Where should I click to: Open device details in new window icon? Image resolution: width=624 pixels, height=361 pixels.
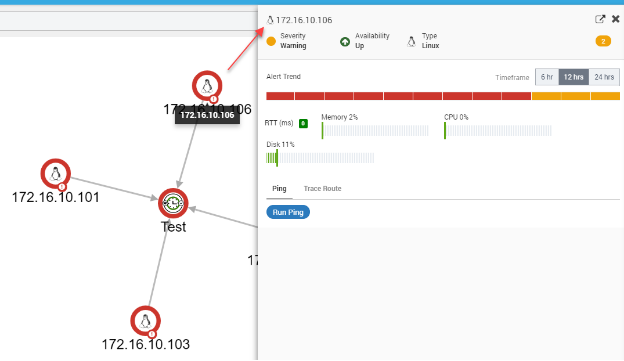[600, 19]
